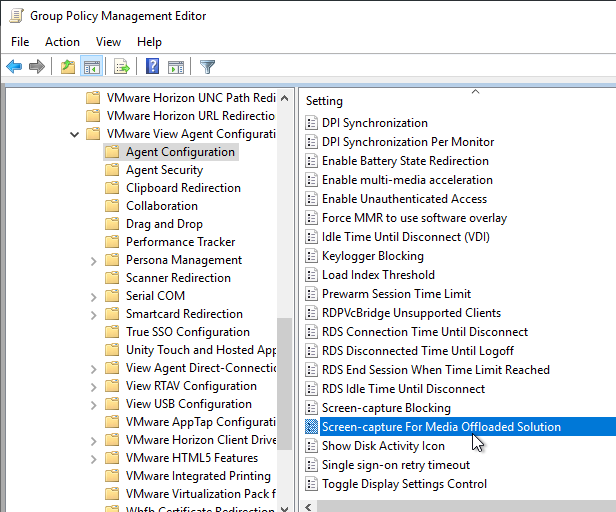Expand the VMware Horizon Client Drive node
This screenshot has height=512, width=616.
[x=94, y=441]
